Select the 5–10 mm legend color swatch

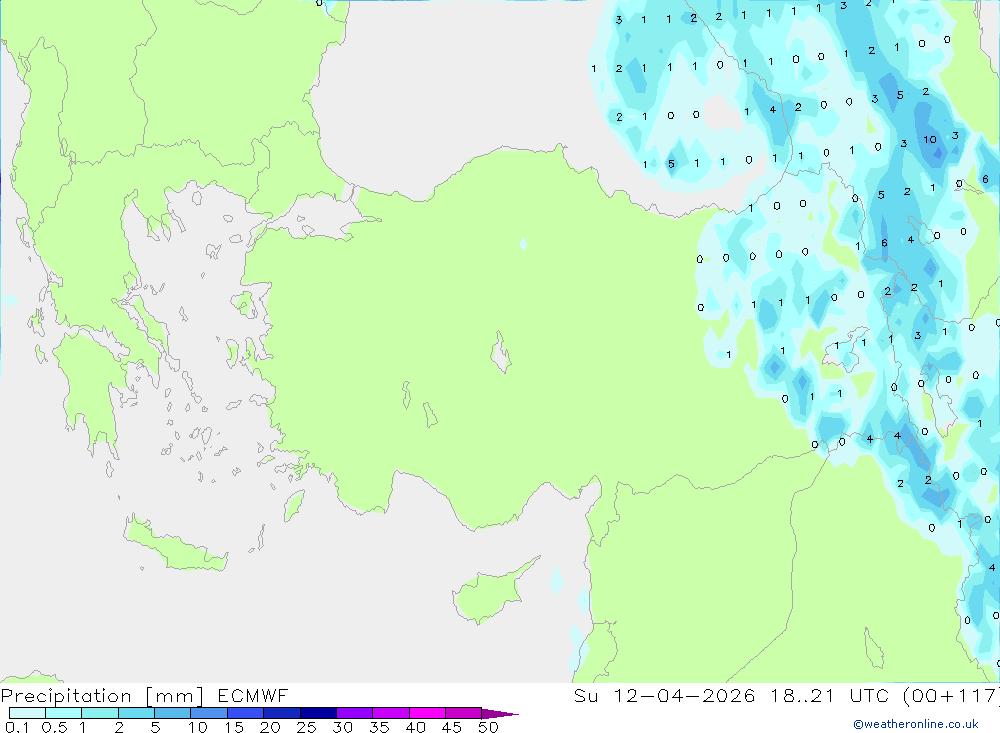click(x=173, y=713)
